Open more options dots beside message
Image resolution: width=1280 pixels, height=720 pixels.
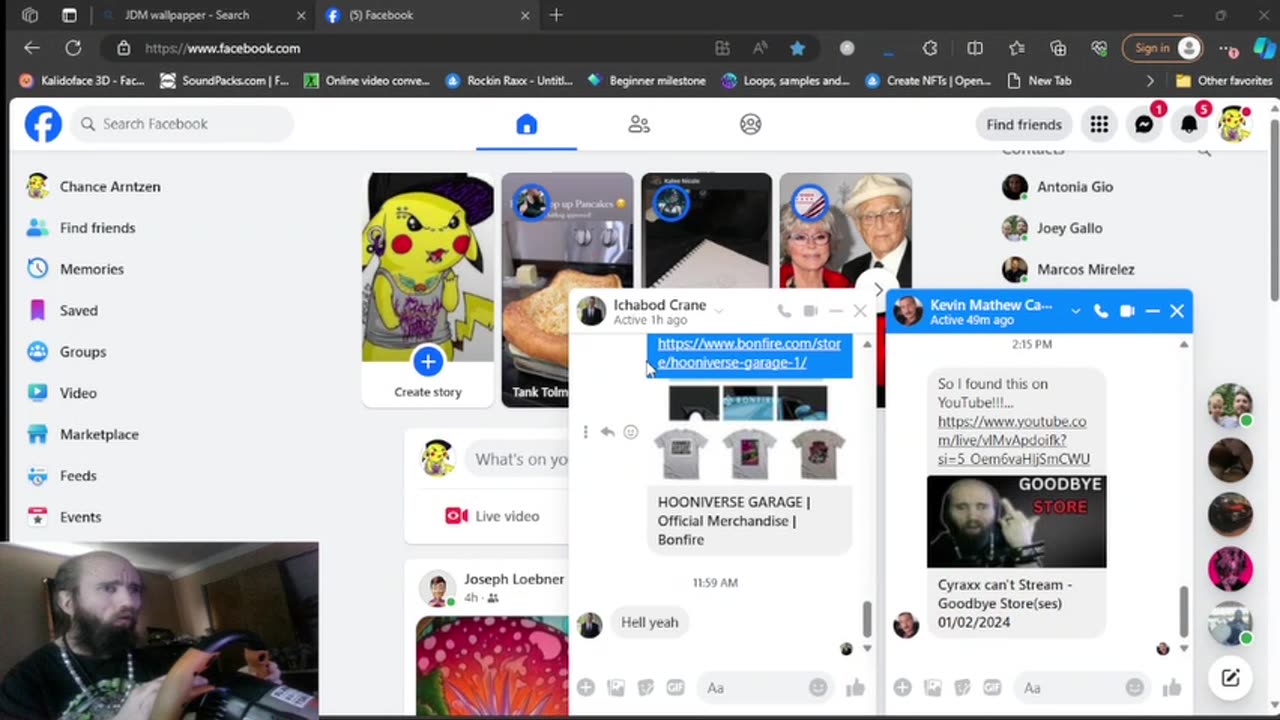pos(586,432)
